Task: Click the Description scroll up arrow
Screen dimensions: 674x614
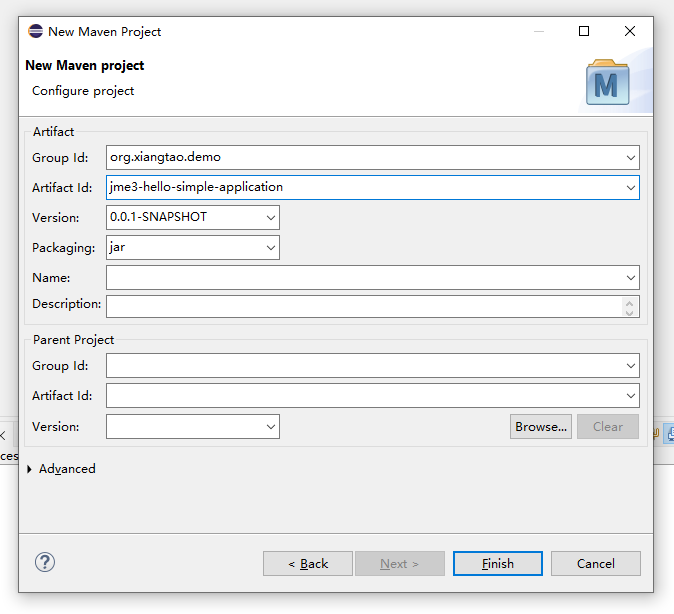Action: [x=630, y=302]
